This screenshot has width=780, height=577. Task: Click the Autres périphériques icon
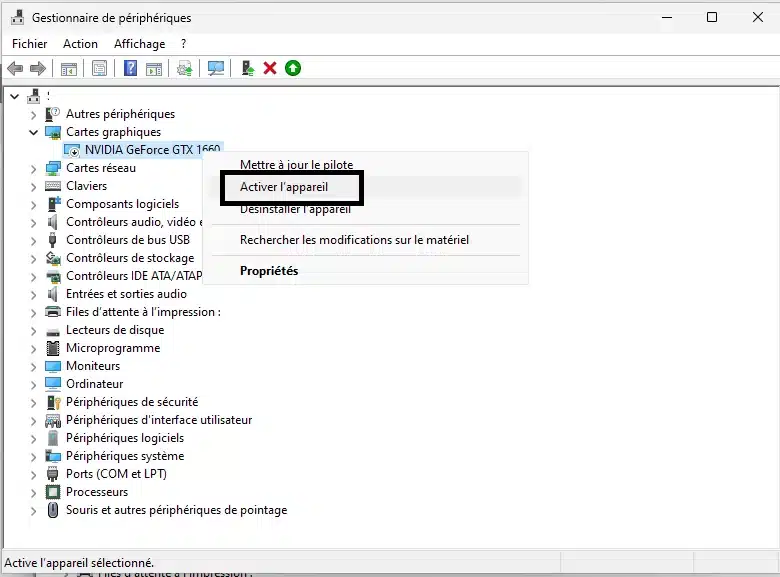pos(53,114)
